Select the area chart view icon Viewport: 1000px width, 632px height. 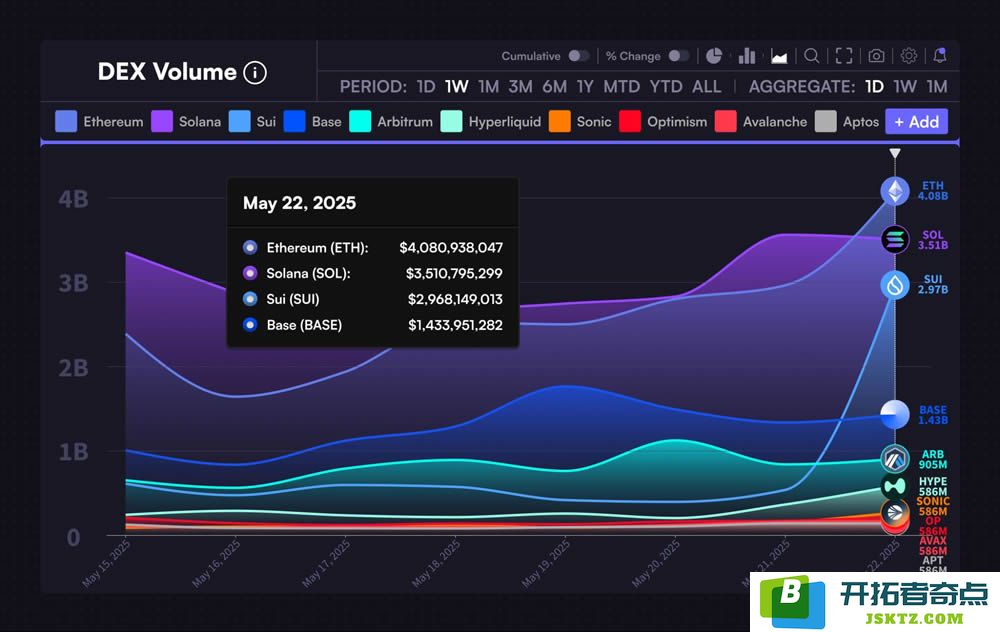coord(779,57)
